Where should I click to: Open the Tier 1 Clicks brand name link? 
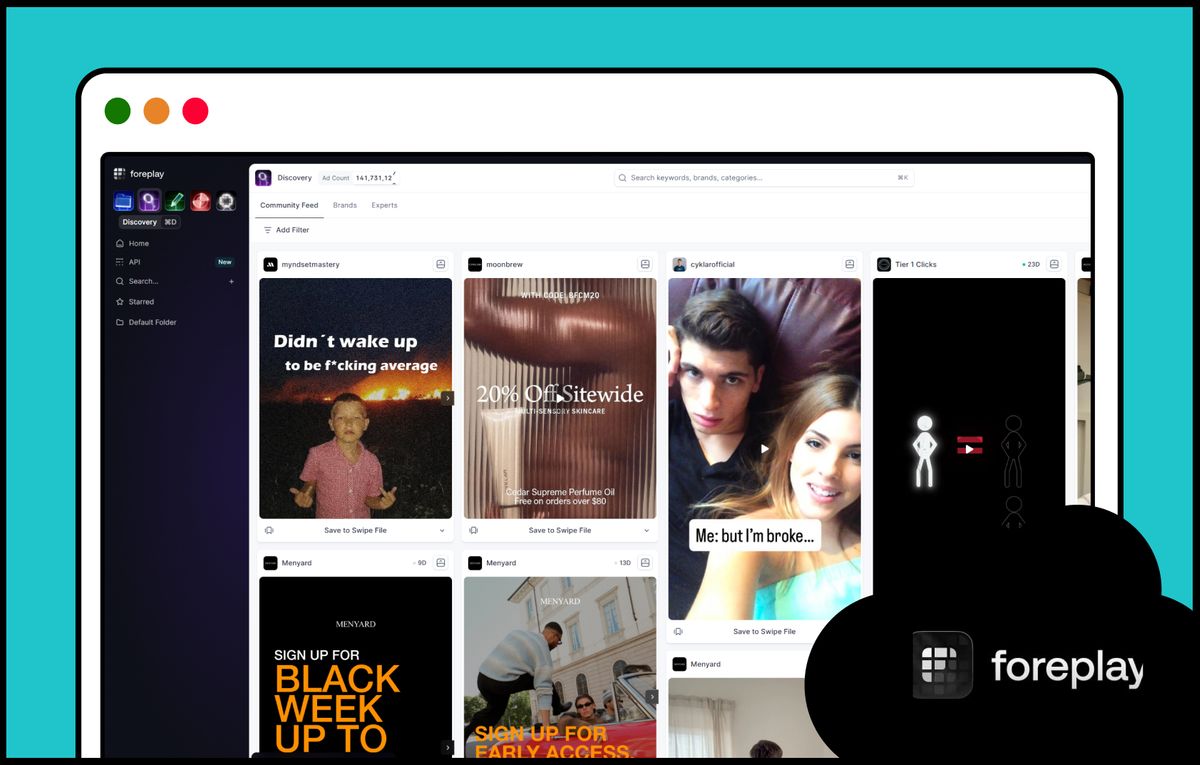(916, 265)
